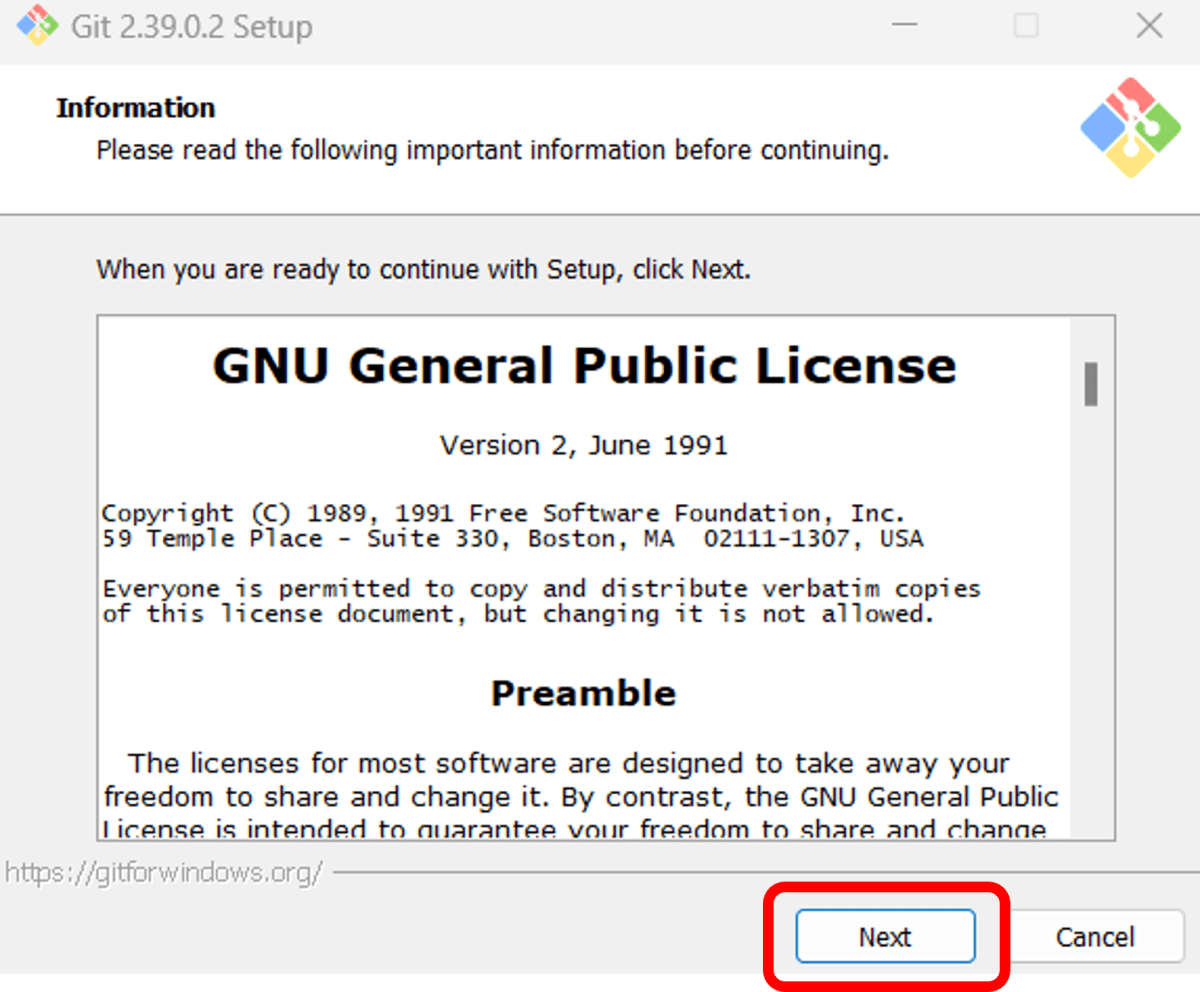Click 'Please read the following important information' text
Image resolution: width=1200 pixels, height=992 pixels.
click(x=492, y=151)
